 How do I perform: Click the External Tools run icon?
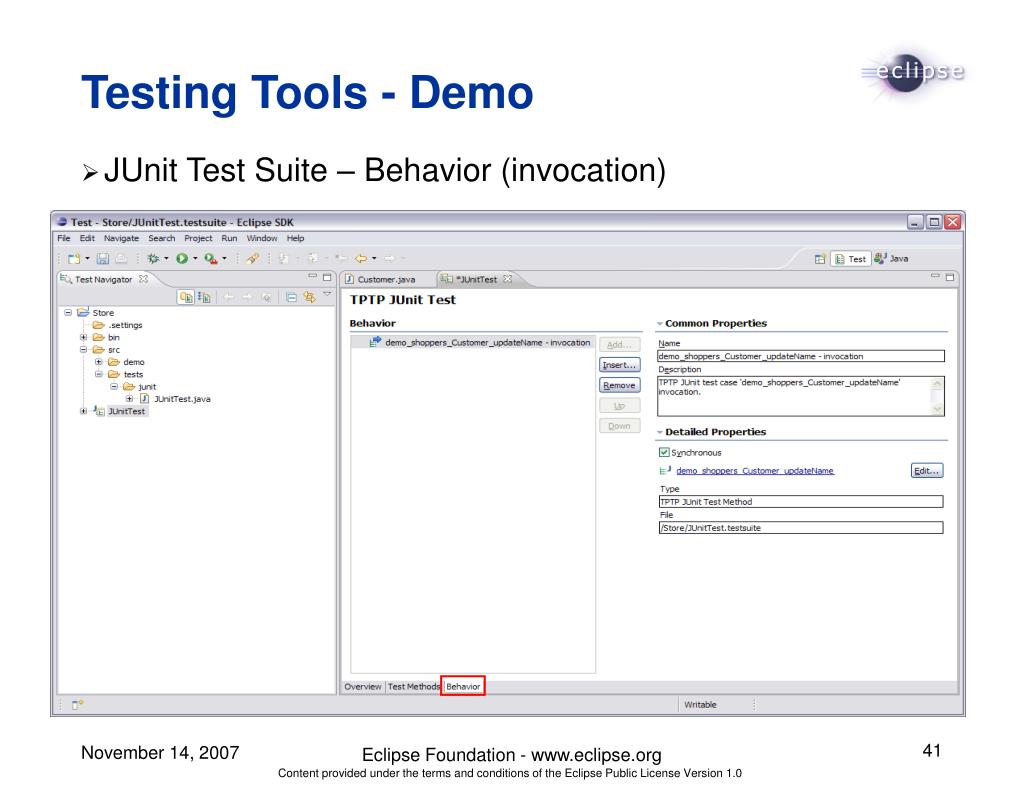coord(210,259)
